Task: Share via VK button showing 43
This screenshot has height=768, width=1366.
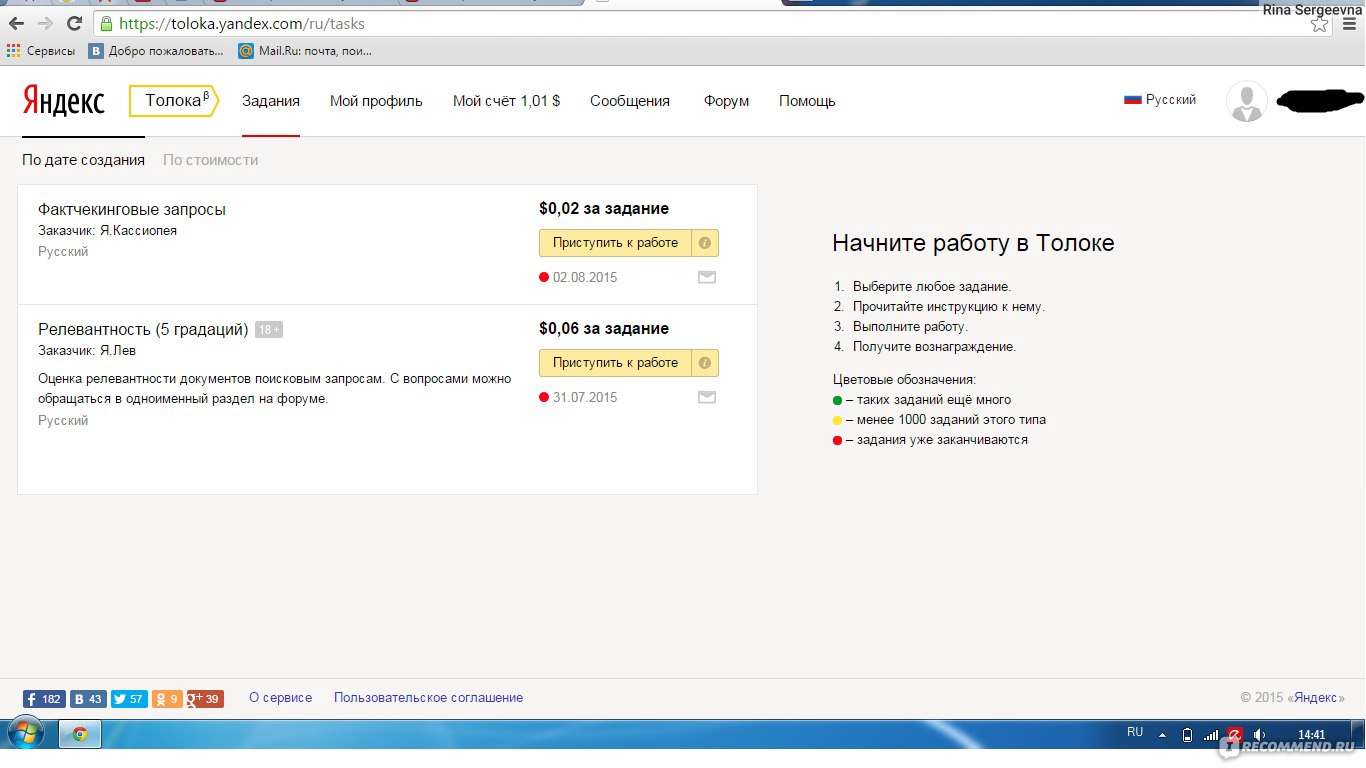Action: pyautogui.click(x=88, y=699)
